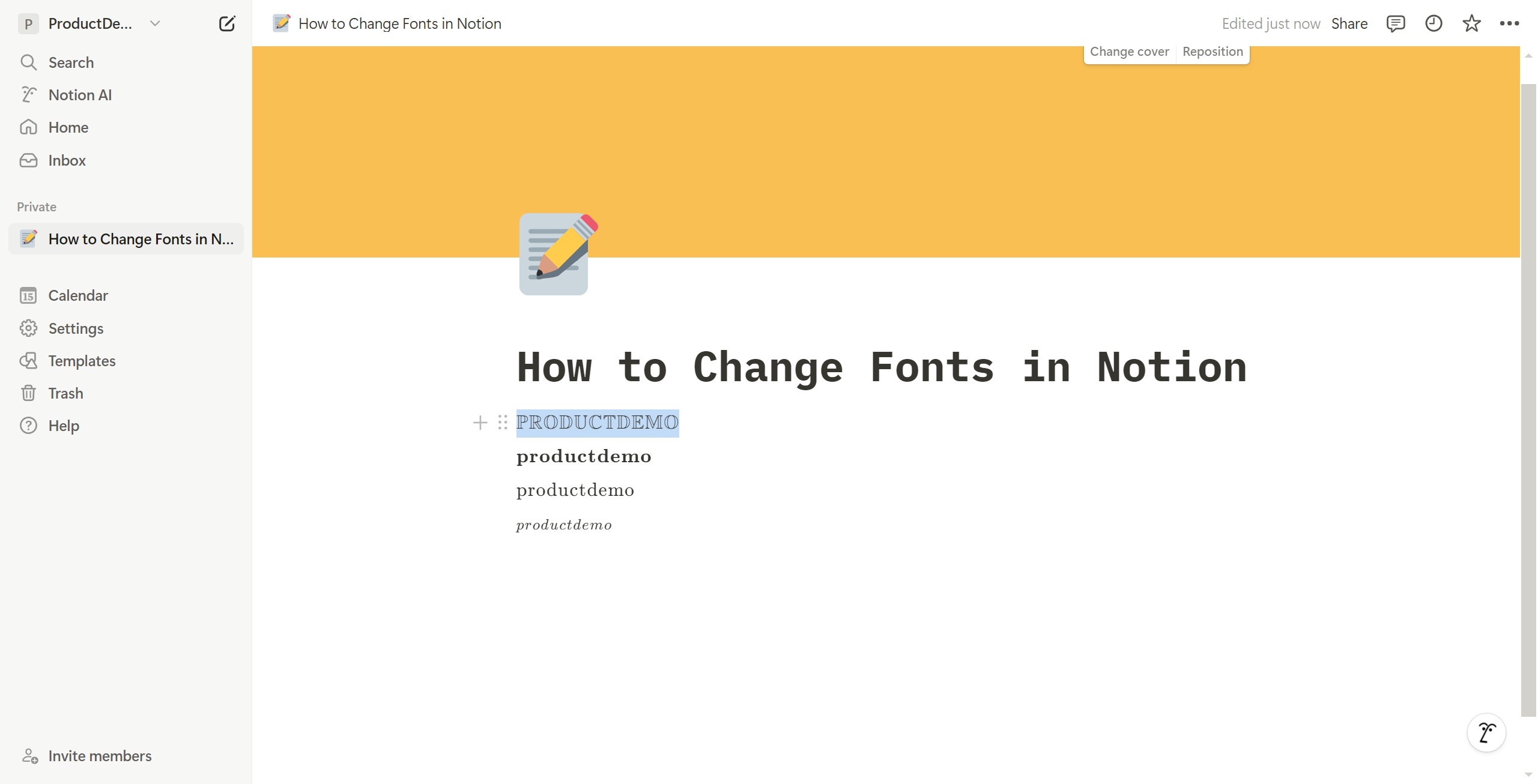Viewport: 1538px width, 784px height.
Task: Open page history clock icon
Action: (1434, 23)
